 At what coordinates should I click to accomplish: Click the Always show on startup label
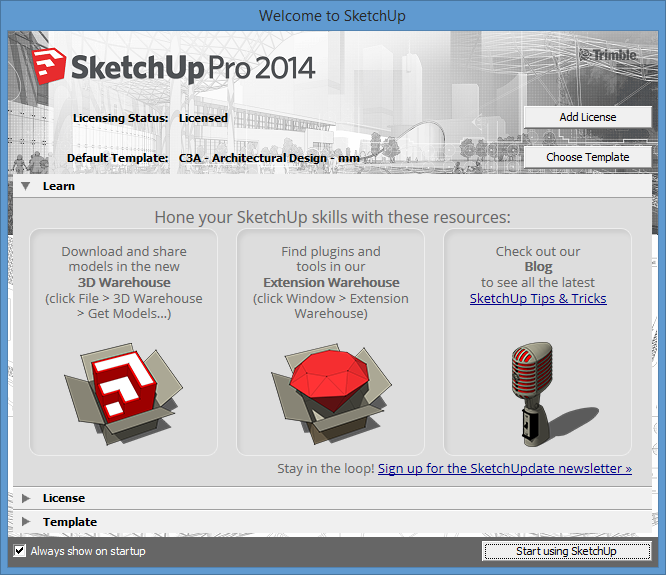tap(88, 551)
